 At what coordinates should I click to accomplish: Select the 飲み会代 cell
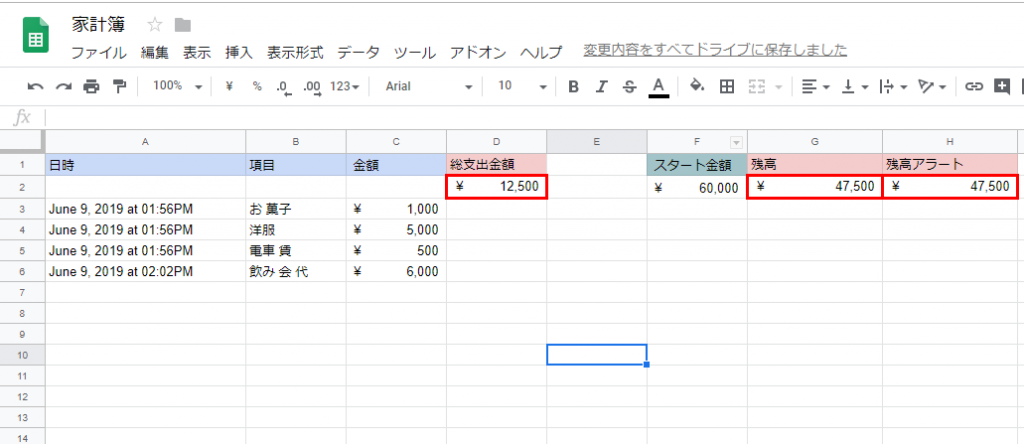[x=296, y=272]
